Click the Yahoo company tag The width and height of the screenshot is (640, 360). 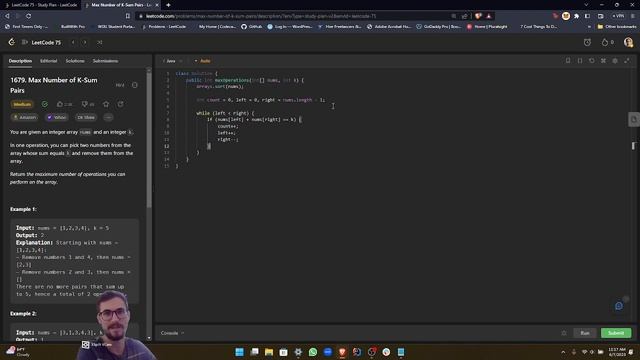point(57,118)
